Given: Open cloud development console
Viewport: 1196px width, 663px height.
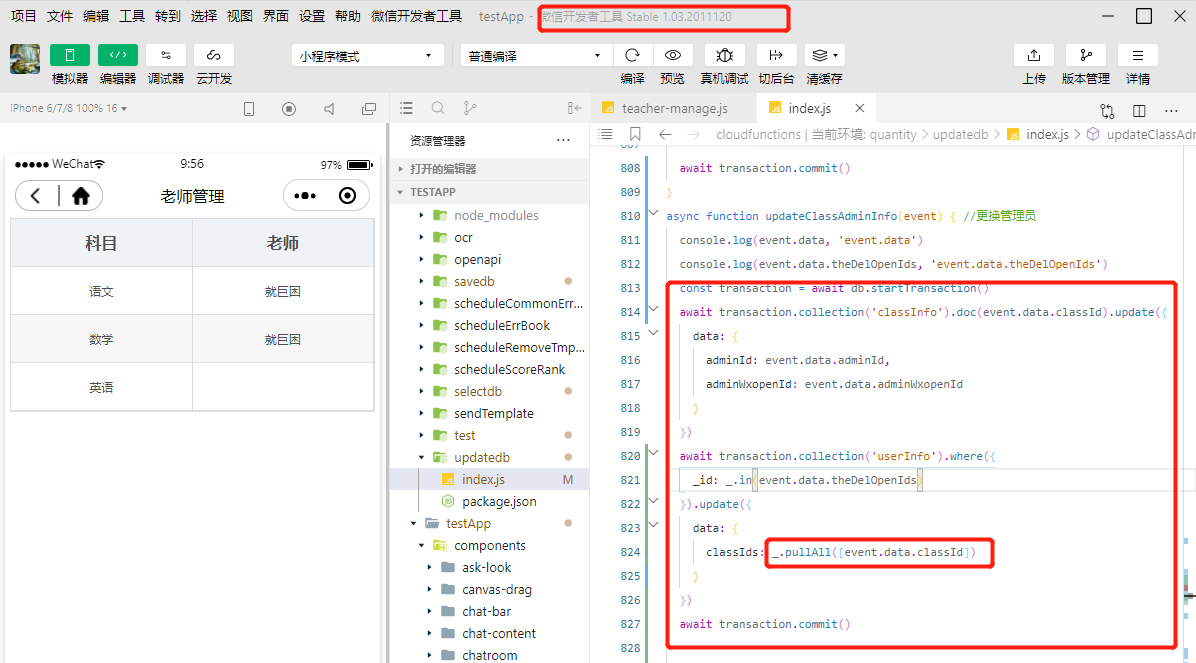Looking at the screenshot, I should (x=214, y=55).
